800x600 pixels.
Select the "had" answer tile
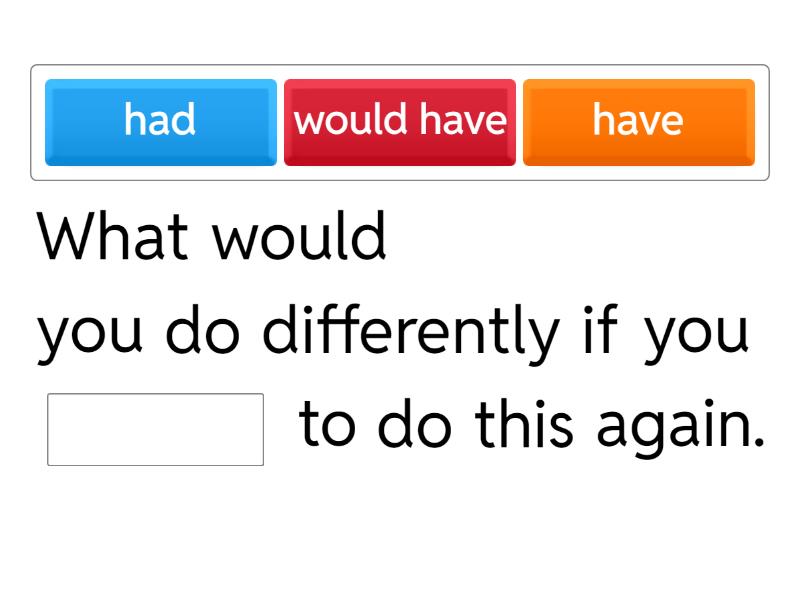160,121
